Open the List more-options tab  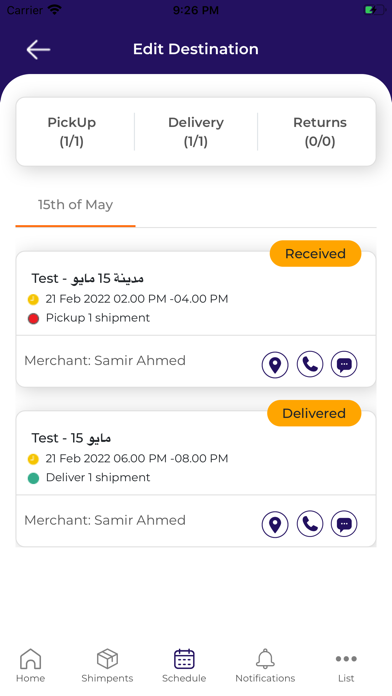[x=346, y=665]
